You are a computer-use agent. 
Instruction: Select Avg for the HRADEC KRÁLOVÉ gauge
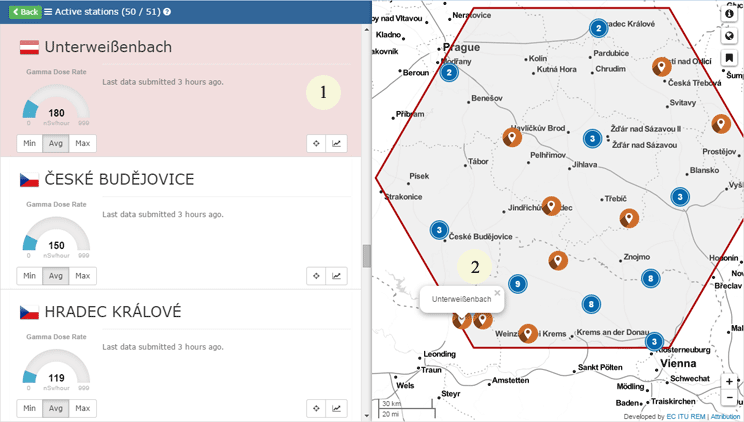click(x=56, y=408)
